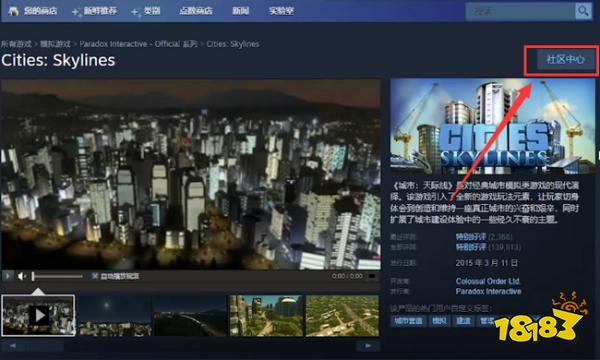Click the thumbnail strip scrollbar handle

coord(45,346)
